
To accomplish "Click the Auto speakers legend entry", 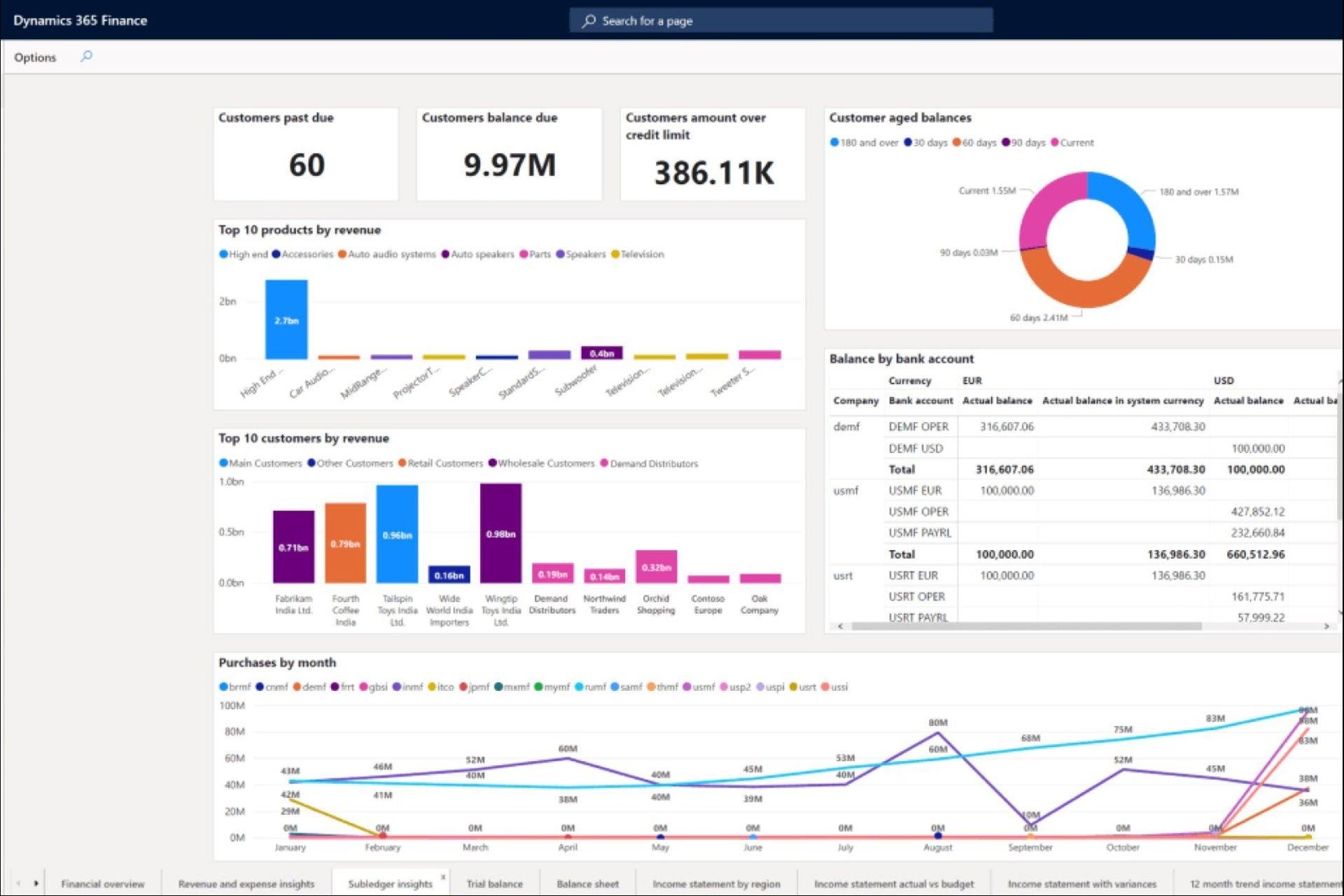I will [477, 254].
